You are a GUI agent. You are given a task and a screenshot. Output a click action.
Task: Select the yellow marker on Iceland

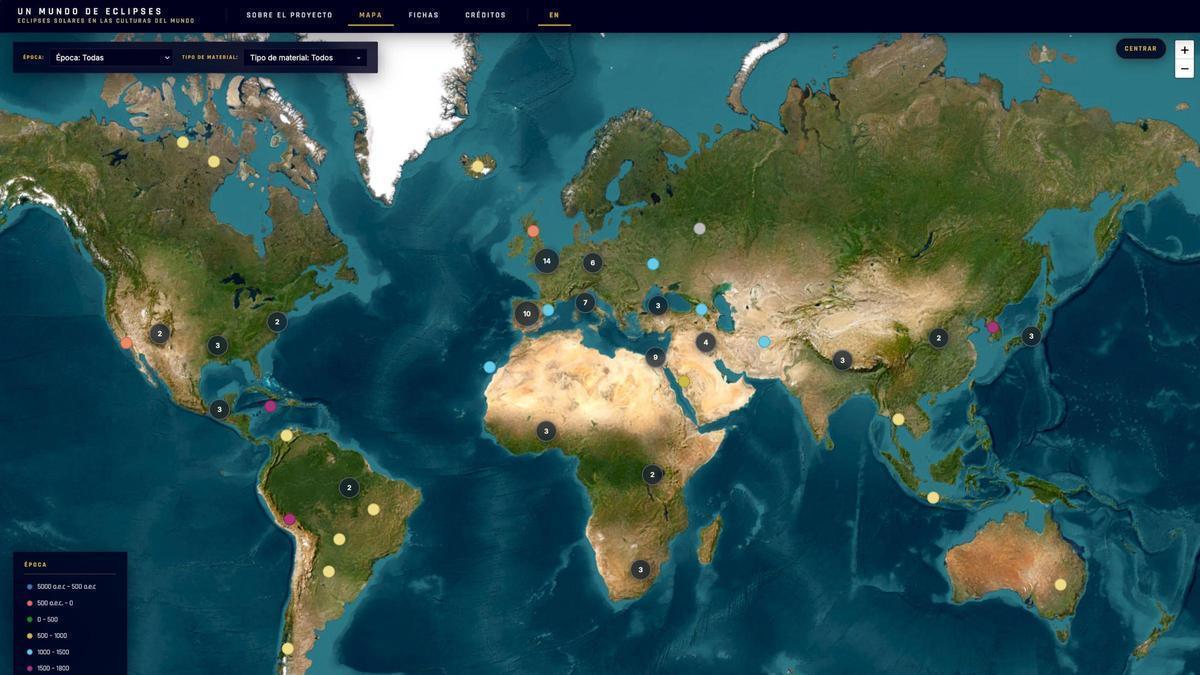coord(478,166)
